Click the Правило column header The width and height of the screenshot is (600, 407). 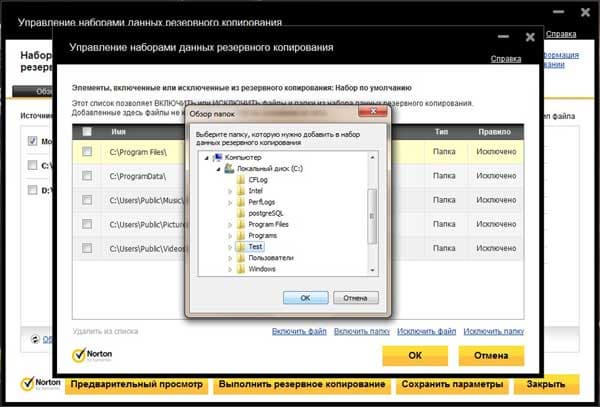(494, 132)
